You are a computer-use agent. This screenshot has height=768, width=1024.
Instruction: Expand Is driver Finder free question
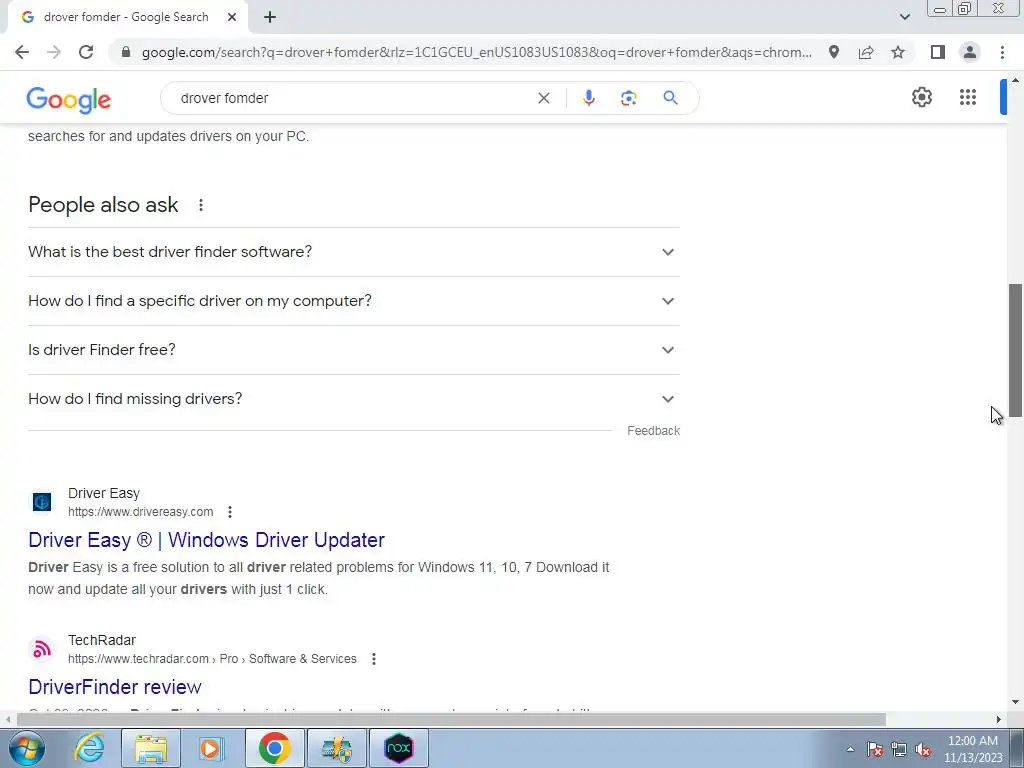354,350
